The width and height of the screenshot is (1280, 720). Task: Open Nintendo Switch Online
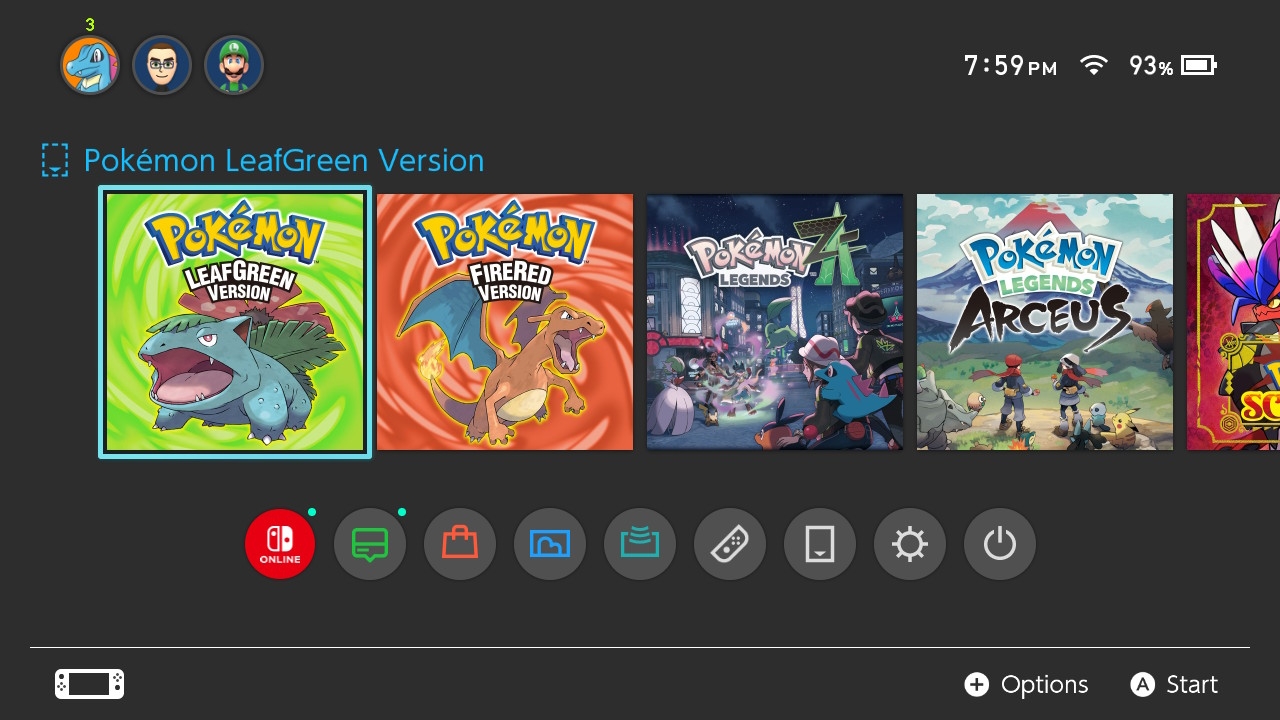[x=280, y=545]
